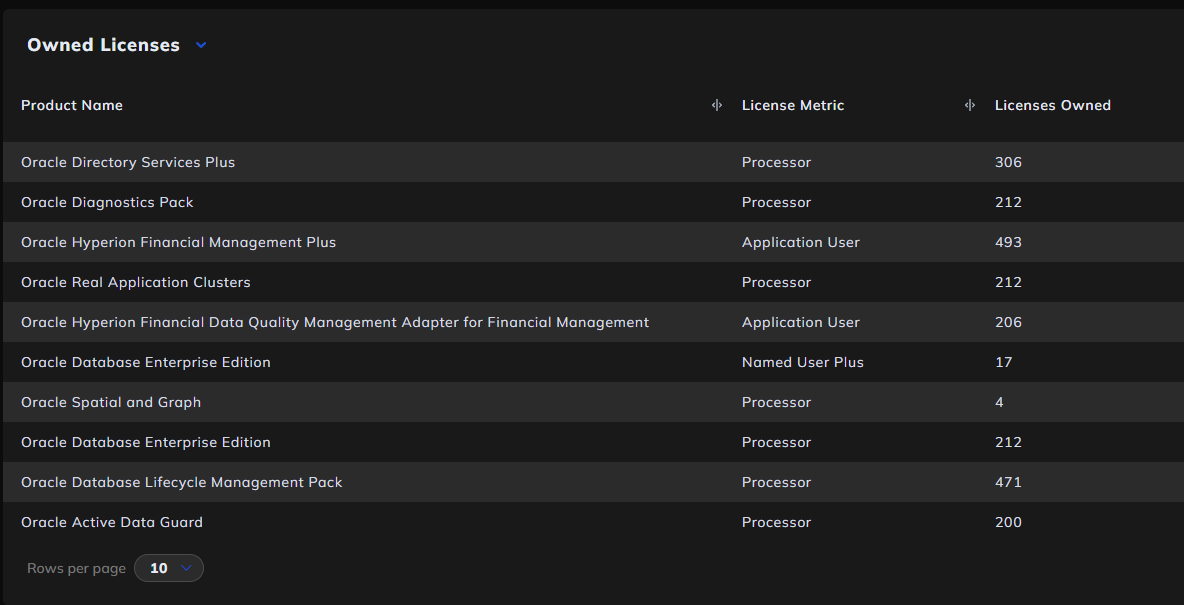Click licenses owned value 206

[x=1008, y=323]
